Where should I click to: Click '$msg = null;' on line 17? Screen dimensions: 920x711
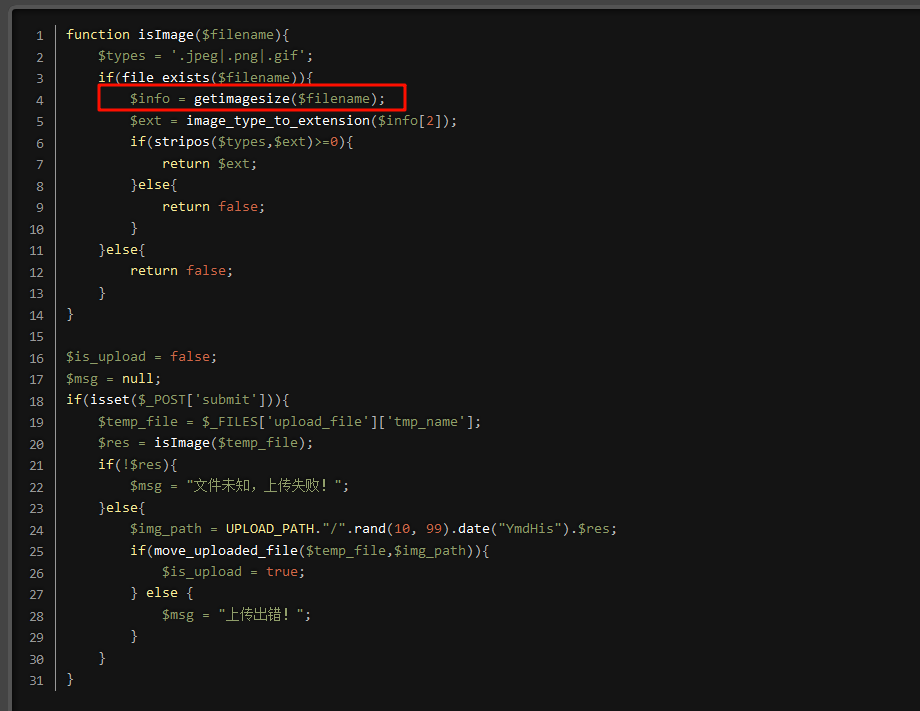pyautogui.click(x=113, y=378)
